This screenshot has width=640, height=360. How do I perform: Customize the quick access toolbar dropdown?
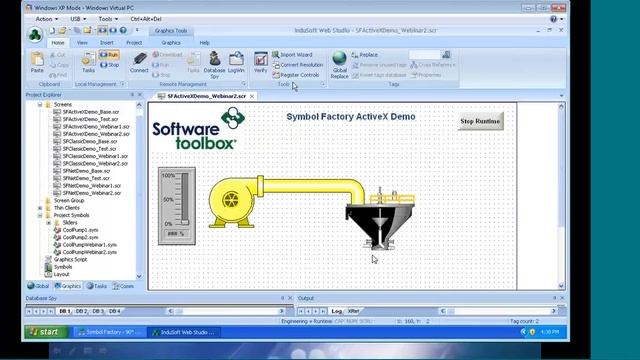(x=137, y=30)
